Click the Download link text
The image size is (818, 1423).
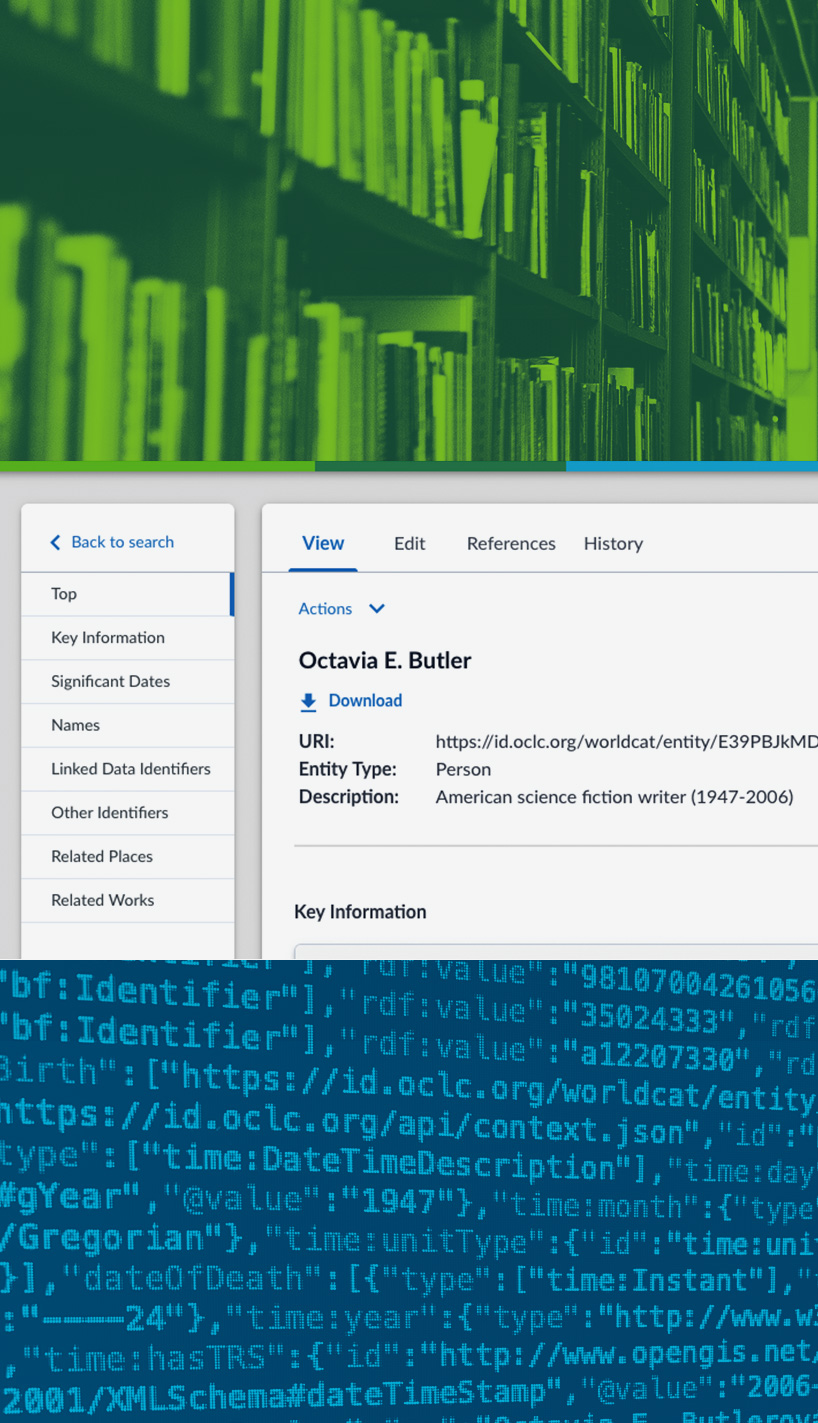[x=365, y=701]
